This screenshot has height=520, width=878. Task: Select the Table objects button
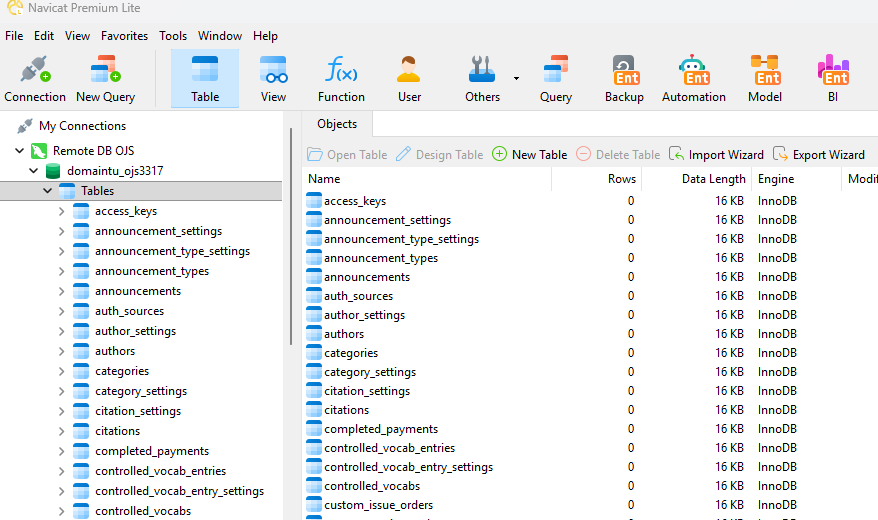tap(205, 79)
